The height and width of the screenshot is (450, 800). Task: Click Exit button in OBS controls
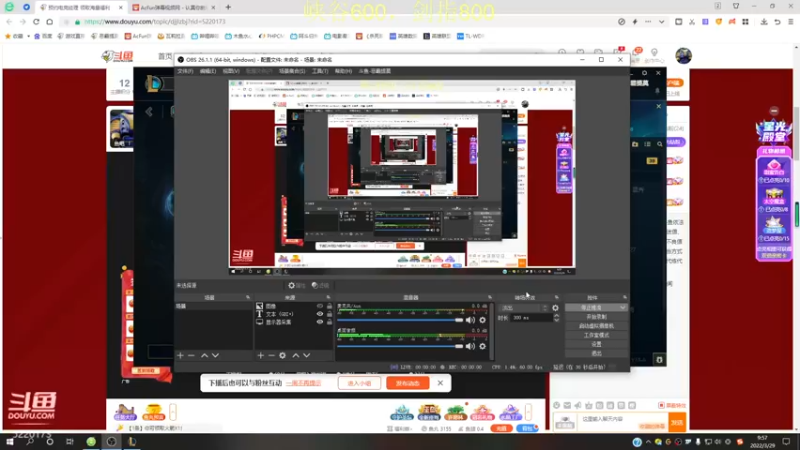(x=596, y=353)
